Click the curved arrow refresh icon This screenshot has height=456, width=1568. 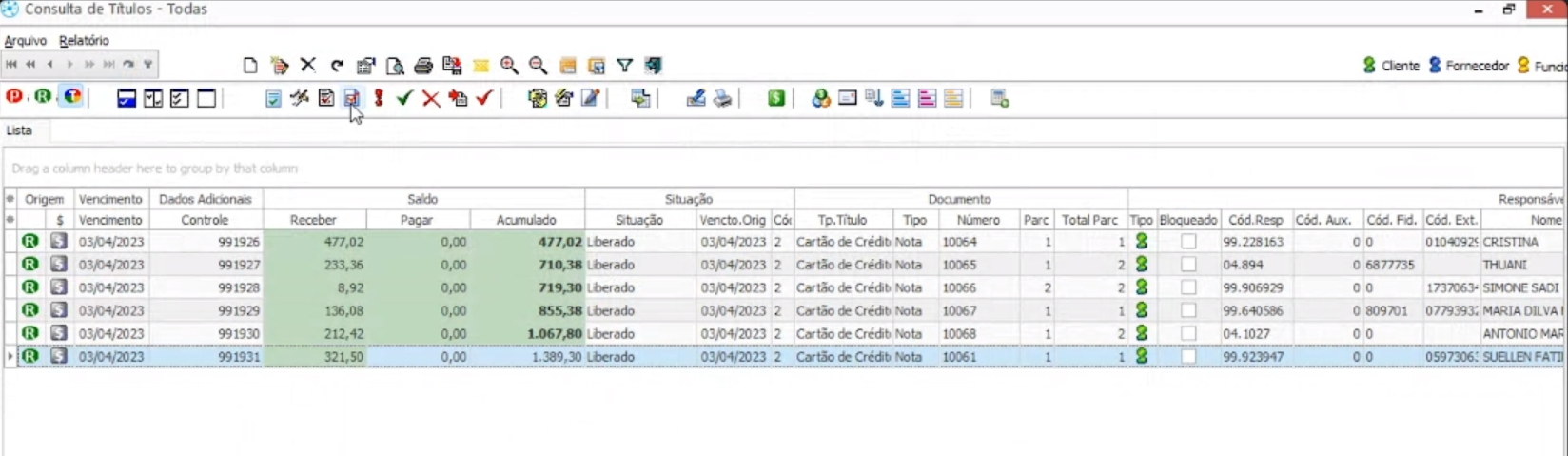337,66
